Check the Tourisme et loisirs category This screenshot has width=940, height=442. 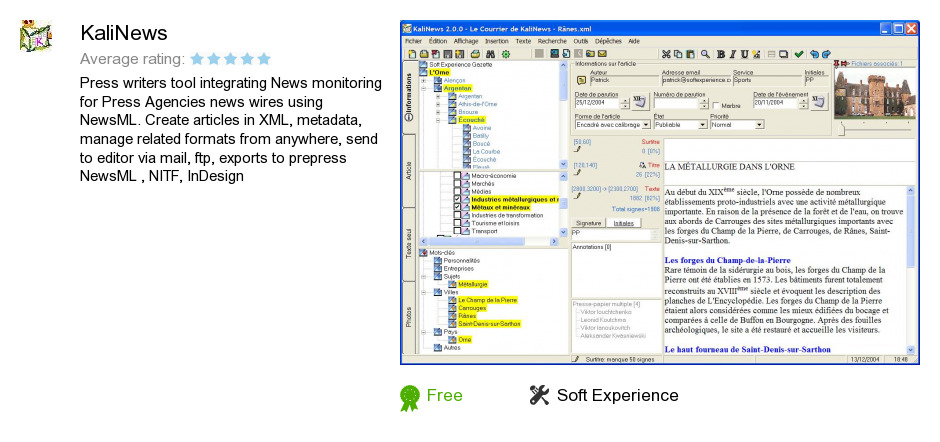pos(457,222)
